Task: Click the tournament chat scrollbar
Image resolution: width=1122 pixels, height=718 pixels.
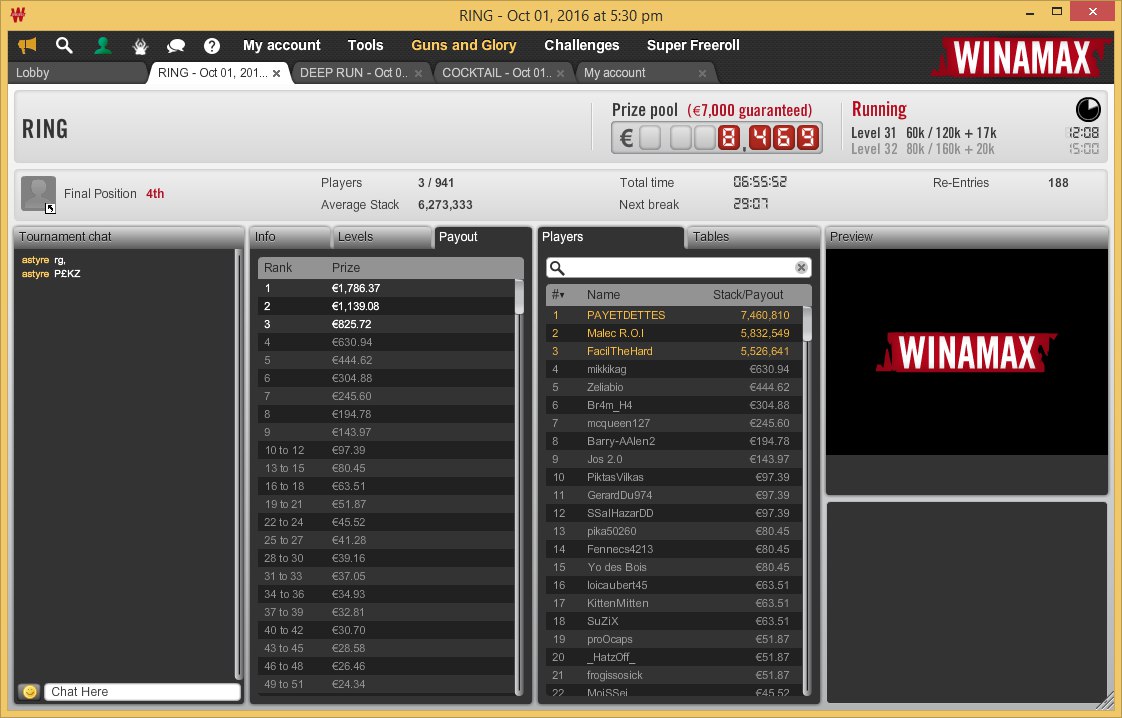Action: (x=238, y=464)
